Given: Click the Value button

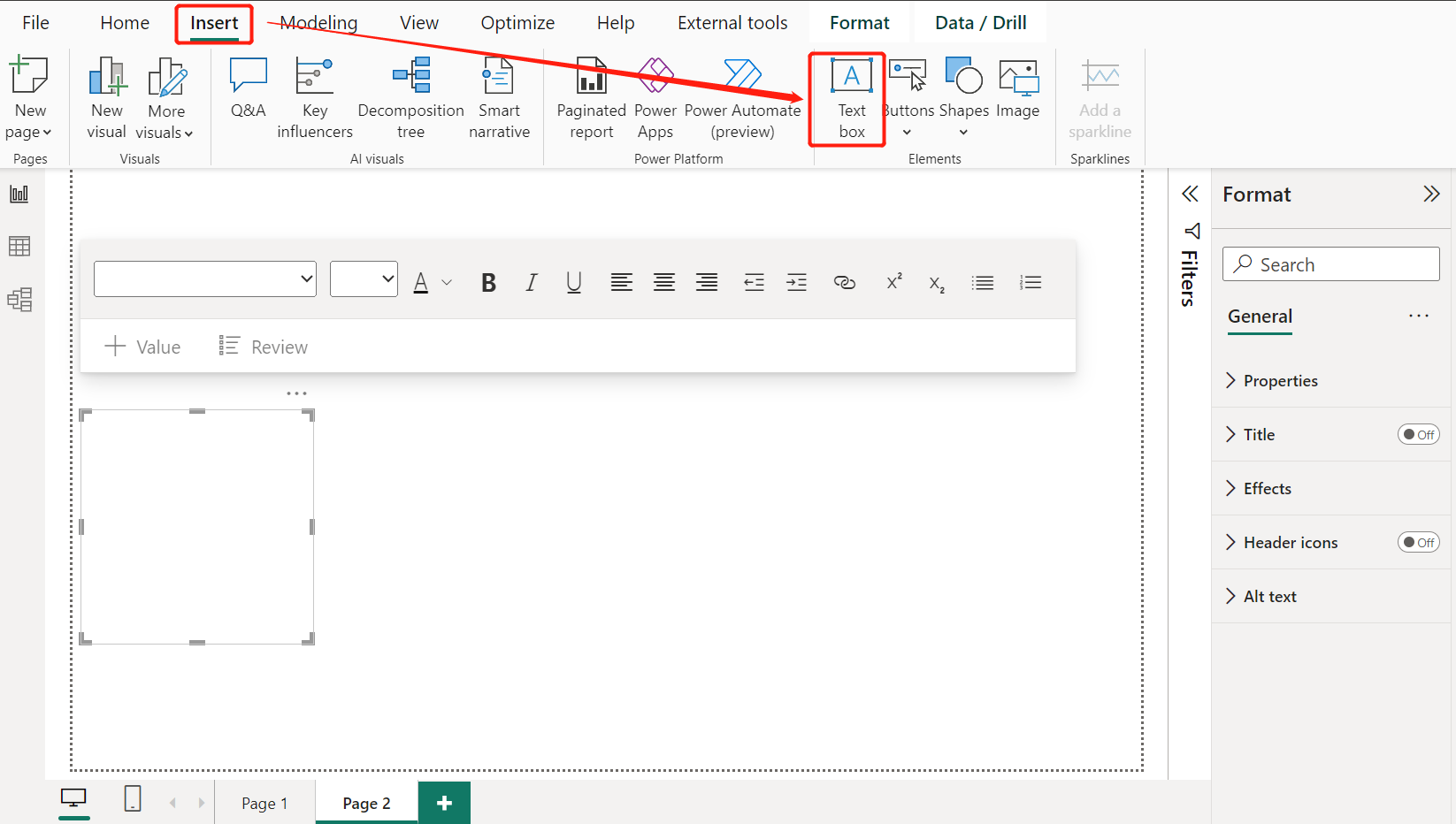Looking at the screenshot, I should coord(142,347).
